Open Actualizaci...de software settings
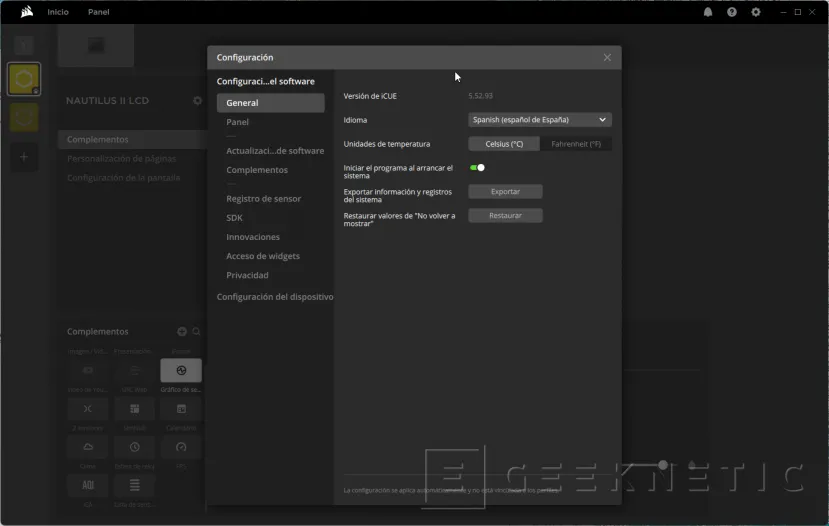 275,151
